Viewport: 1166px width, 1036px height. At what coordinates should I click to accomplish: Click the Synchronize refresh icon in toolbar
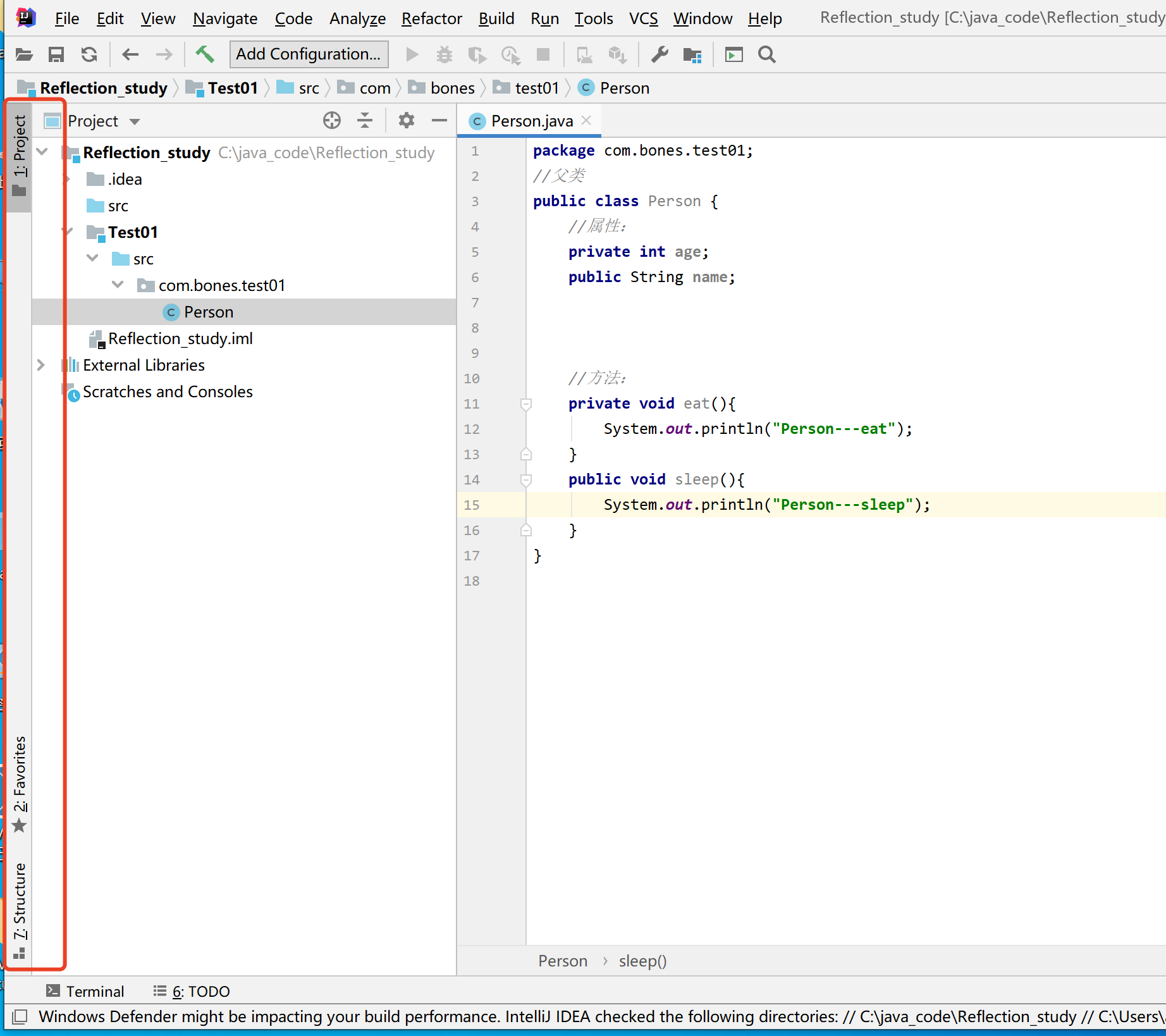pos(89,54)
